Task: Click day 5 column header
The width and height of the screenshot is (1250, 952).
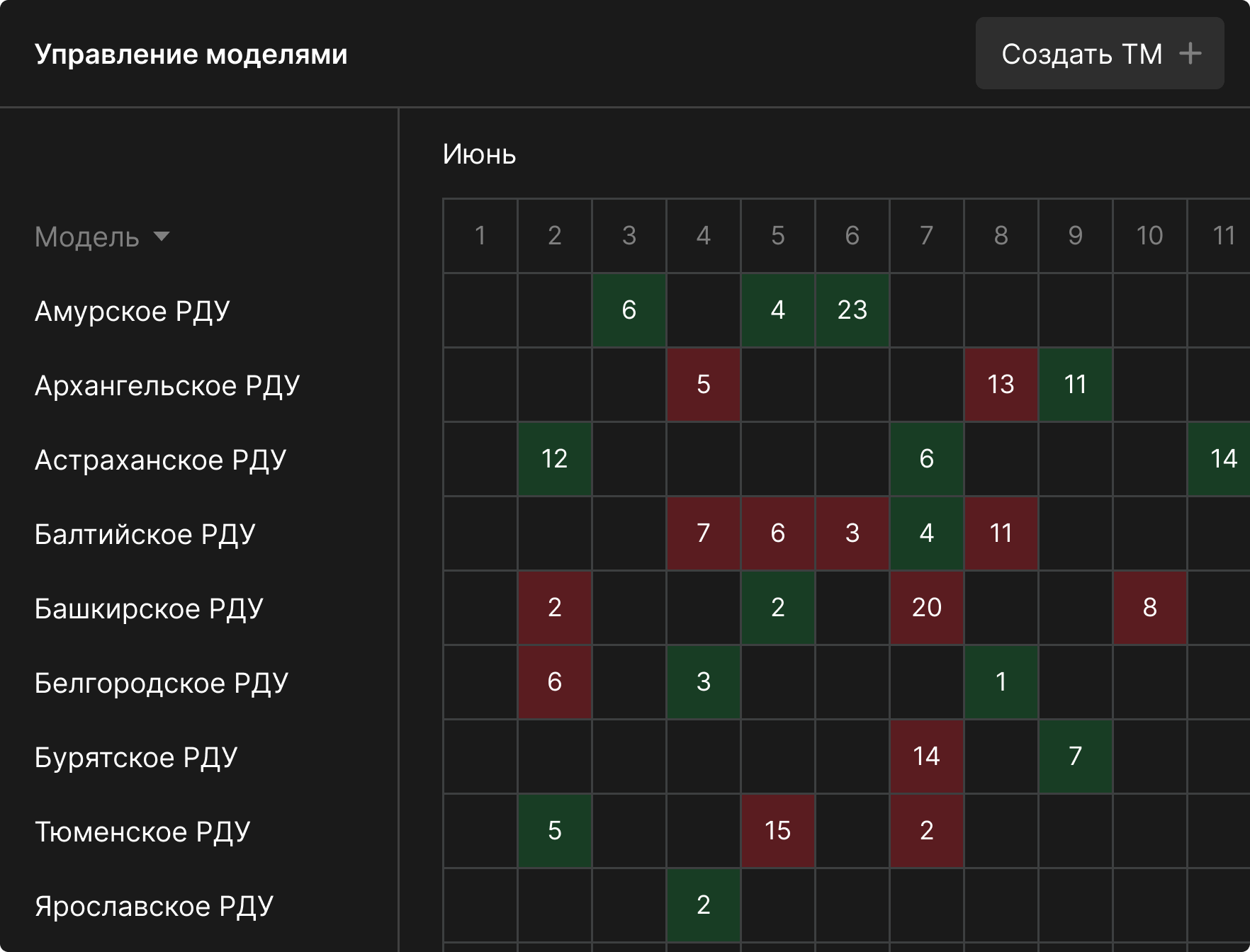Action: 778,236
